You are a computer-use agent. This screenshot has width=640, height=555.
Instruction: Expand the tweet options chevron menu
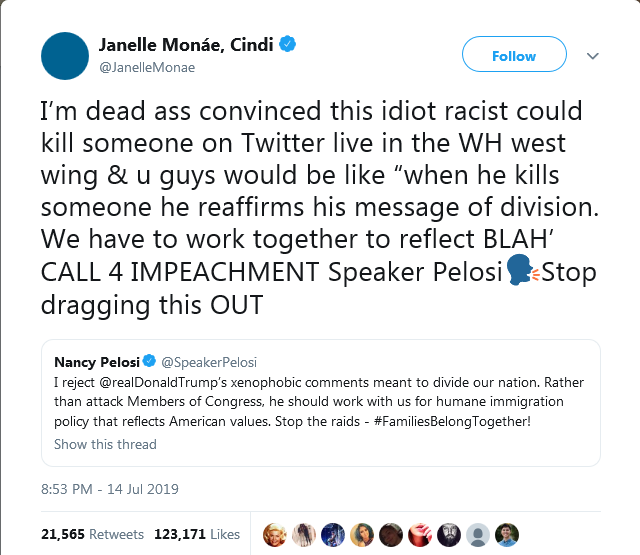591,56
